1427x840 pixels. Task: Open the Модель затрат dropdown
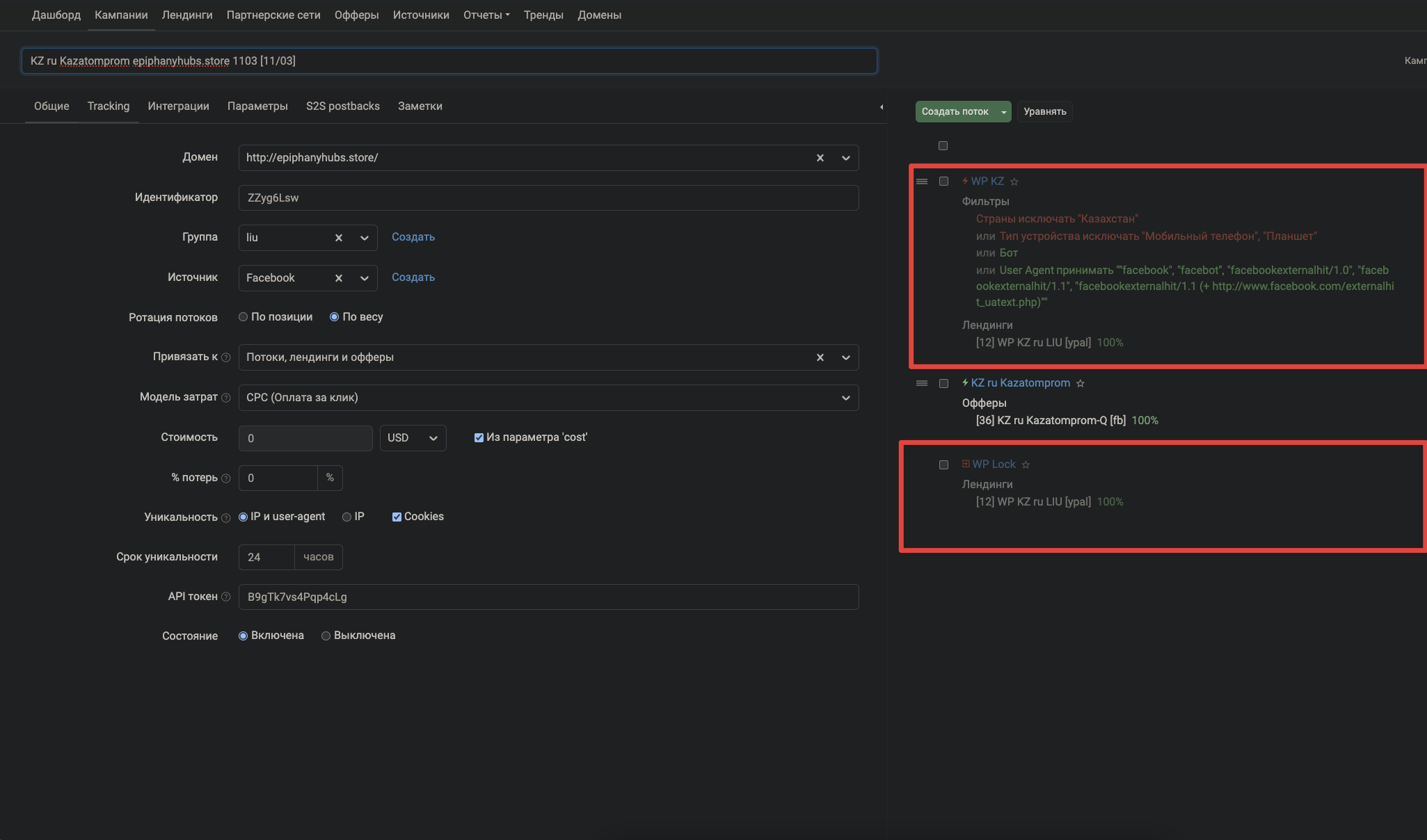click(548, 398)
